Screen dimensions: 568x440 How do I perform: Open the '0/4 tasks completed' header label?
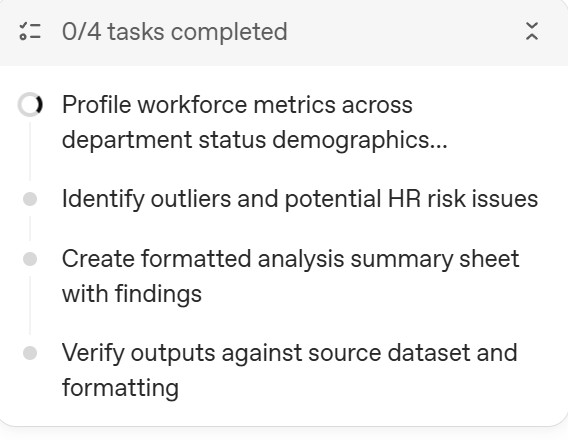coord(175,32)
